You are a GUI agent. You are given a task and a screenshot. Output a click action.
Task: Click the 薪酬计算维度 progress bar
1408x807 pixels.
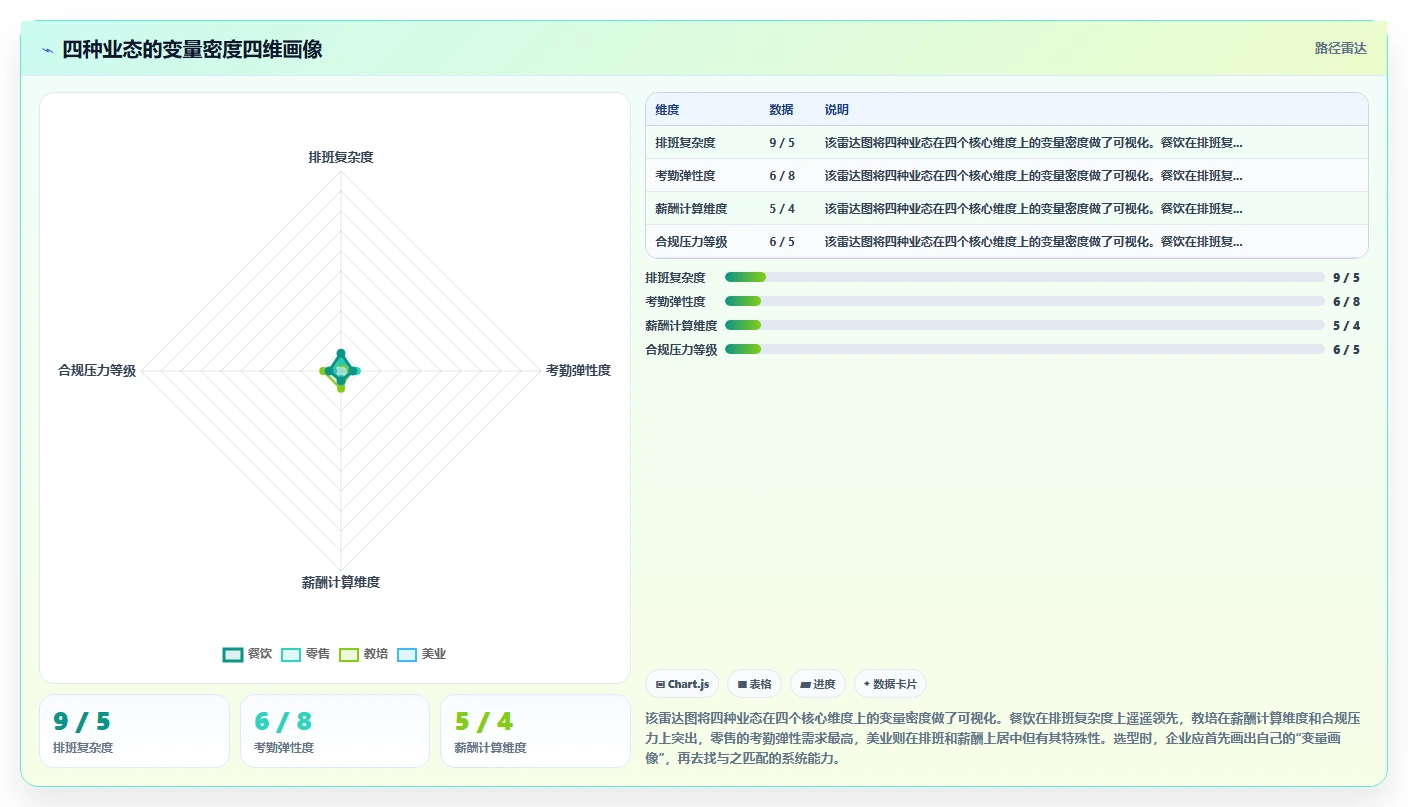pos(1025,325)
